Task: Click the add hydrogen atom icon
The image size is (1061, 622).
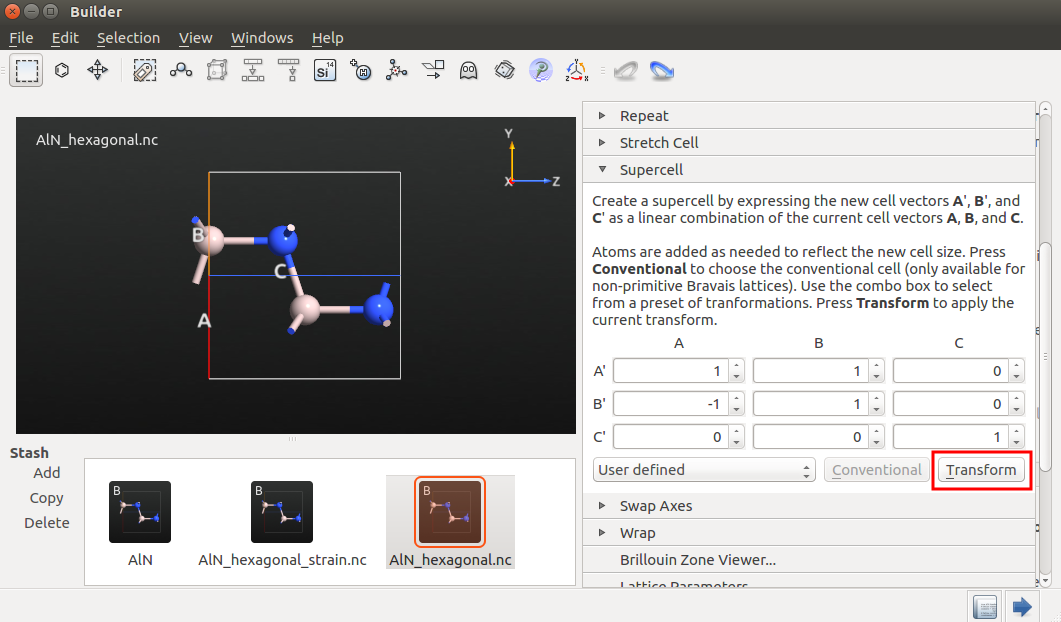Action: [361, 70]
